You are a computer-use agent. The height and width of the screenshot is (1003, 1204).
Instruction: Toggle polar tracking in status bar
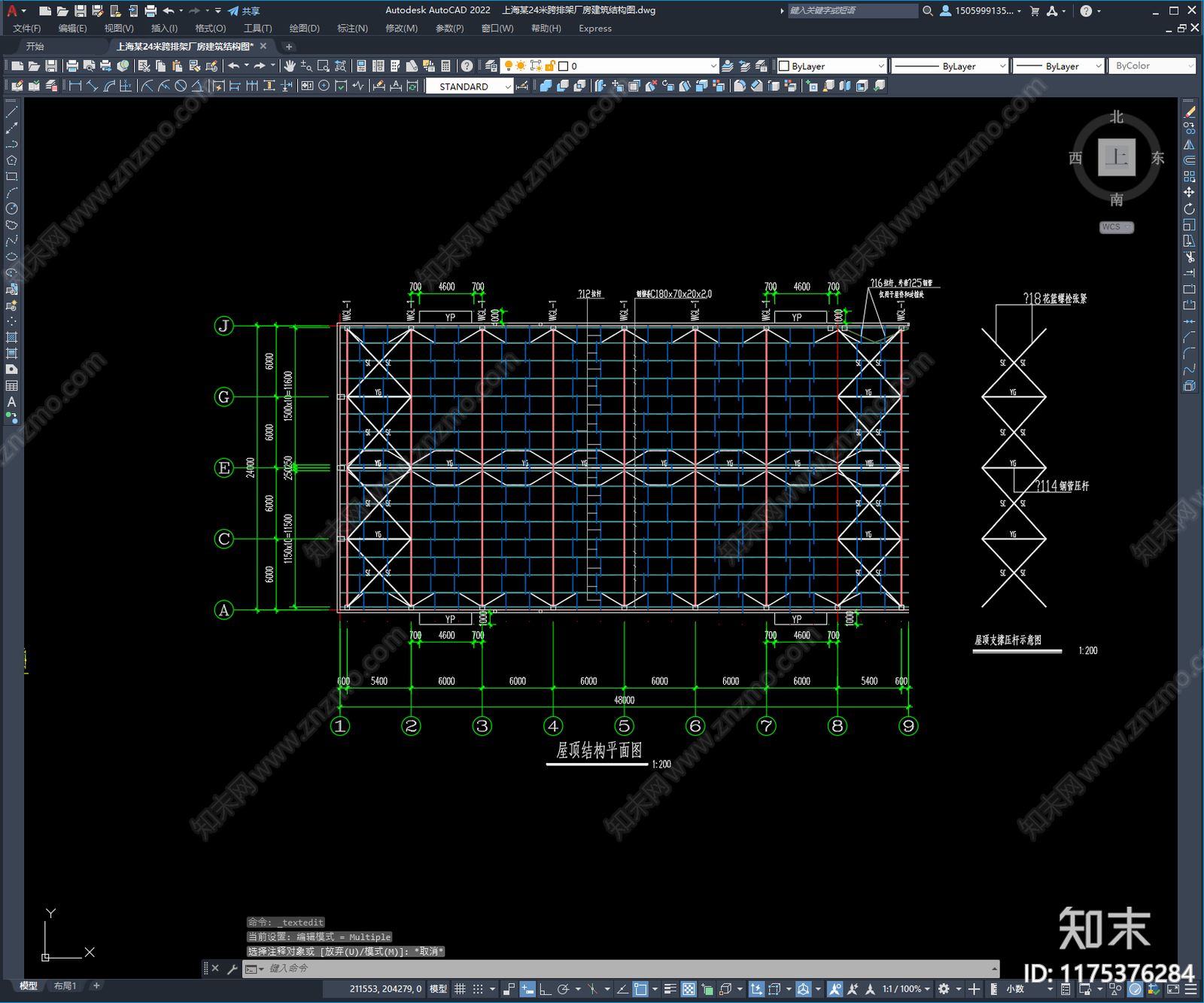(563, 989)
